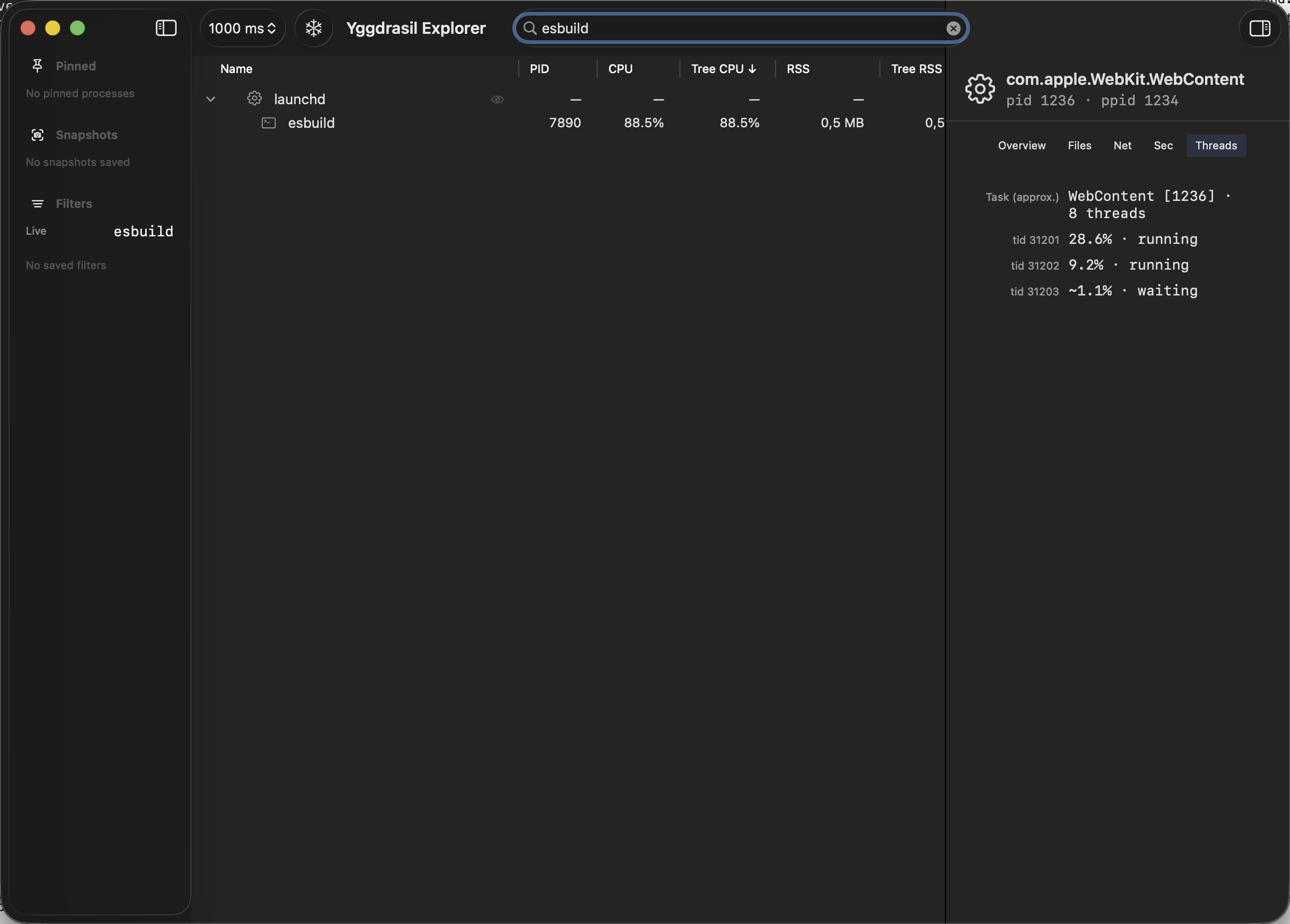Screen dimensions: 1290x924
Task: Toggle the left sidebar panel icon
Action: (x=166, y=28)
